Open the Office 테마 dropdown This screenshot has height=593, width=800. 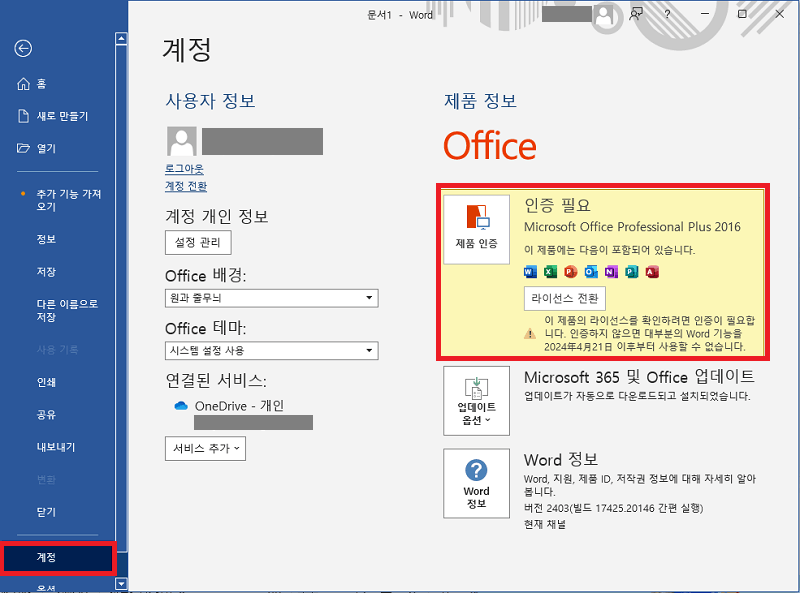369,351
